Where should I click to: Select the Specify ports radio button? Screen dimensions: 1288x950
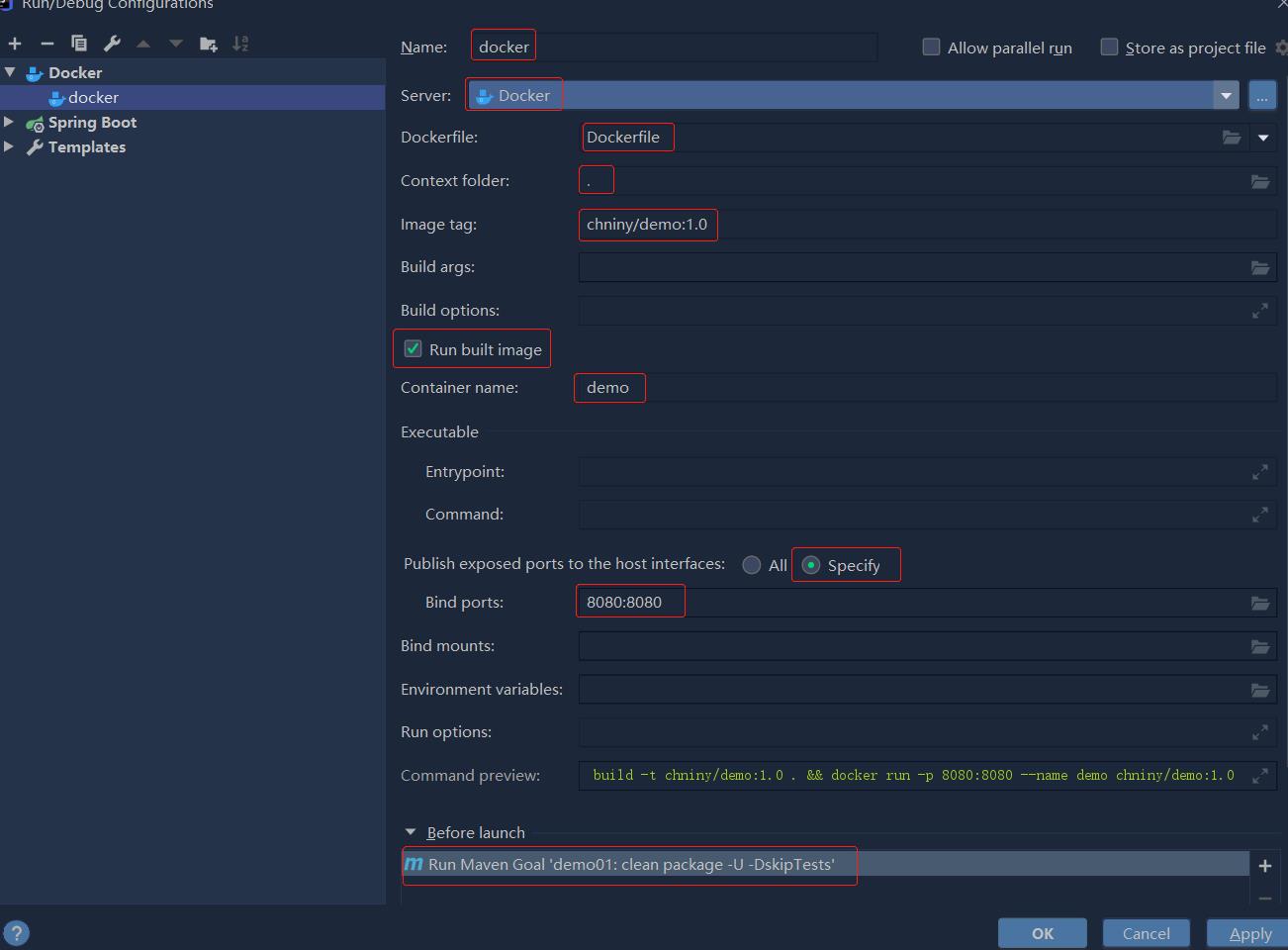point(811,565)
